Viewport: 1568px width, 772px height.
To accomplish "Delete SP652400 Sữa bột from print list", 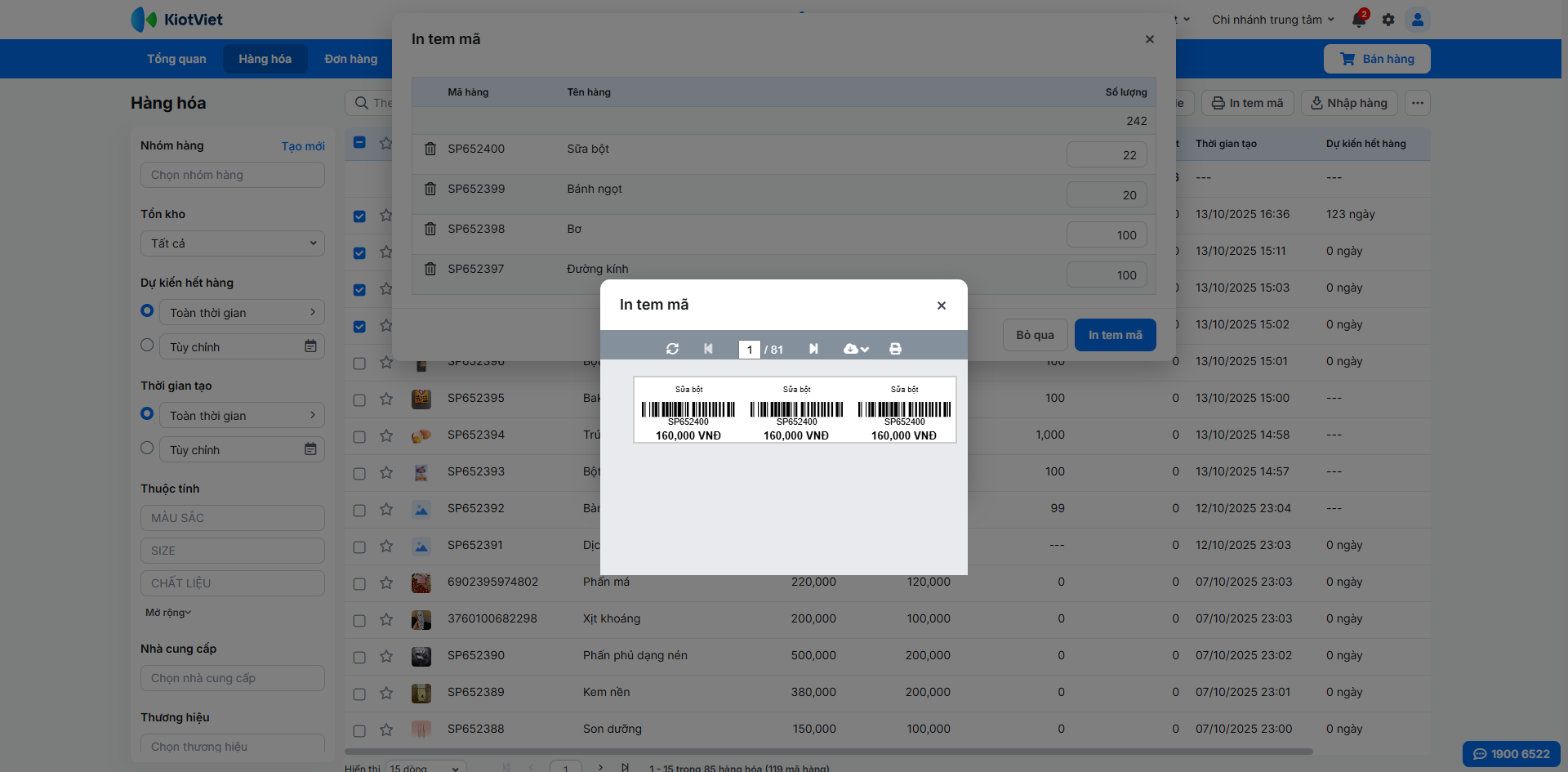I will click(x=430, y=149).
